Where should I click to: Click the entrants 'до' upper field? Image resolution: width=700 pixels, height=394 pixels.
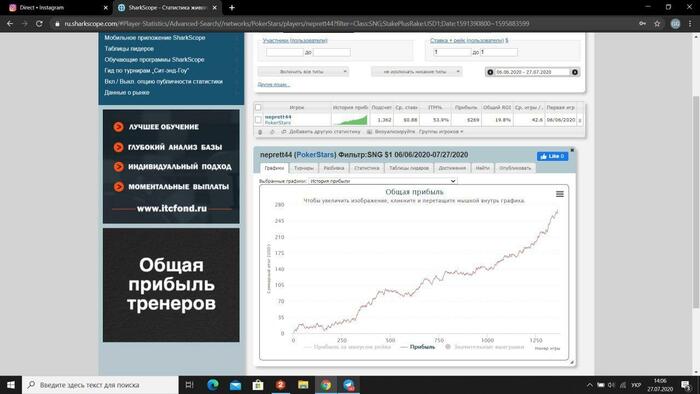point(332,52)
